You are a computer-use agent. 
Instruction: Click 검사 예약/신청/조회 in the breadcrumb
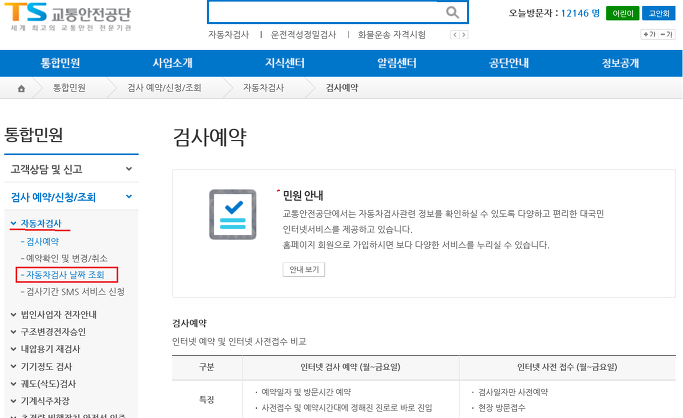click(164, 88)
